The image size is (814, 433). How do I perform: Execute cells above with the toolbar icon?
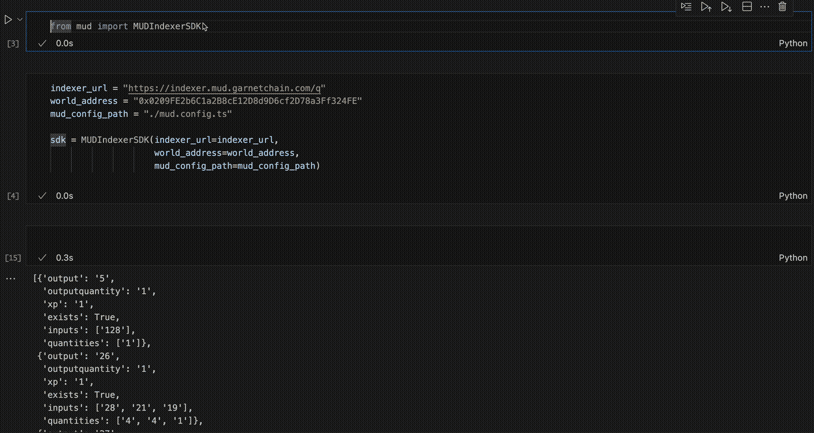(706, 7)
